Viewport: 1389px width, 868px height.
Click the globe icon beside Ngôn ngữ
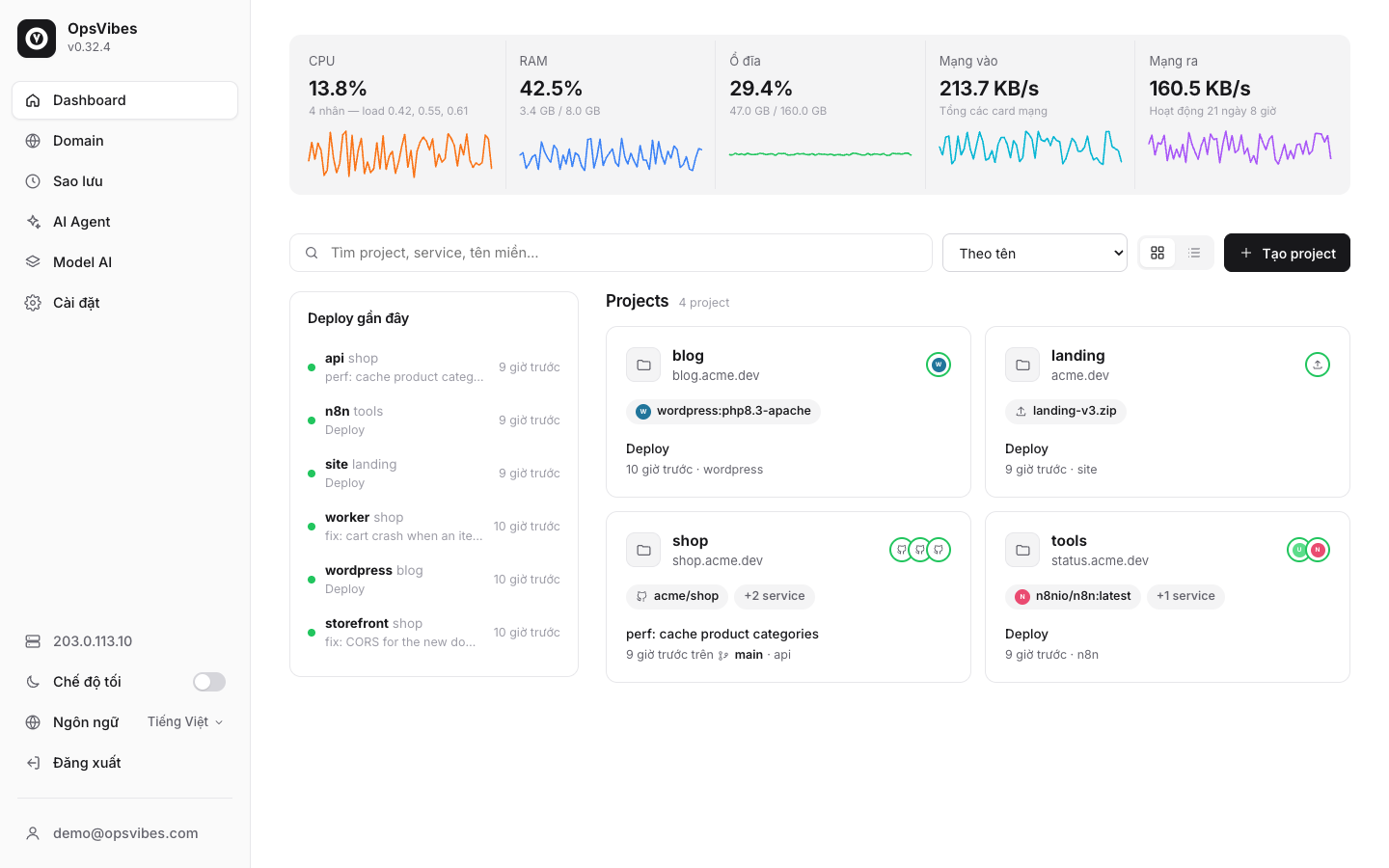click(x=33, y=722)
